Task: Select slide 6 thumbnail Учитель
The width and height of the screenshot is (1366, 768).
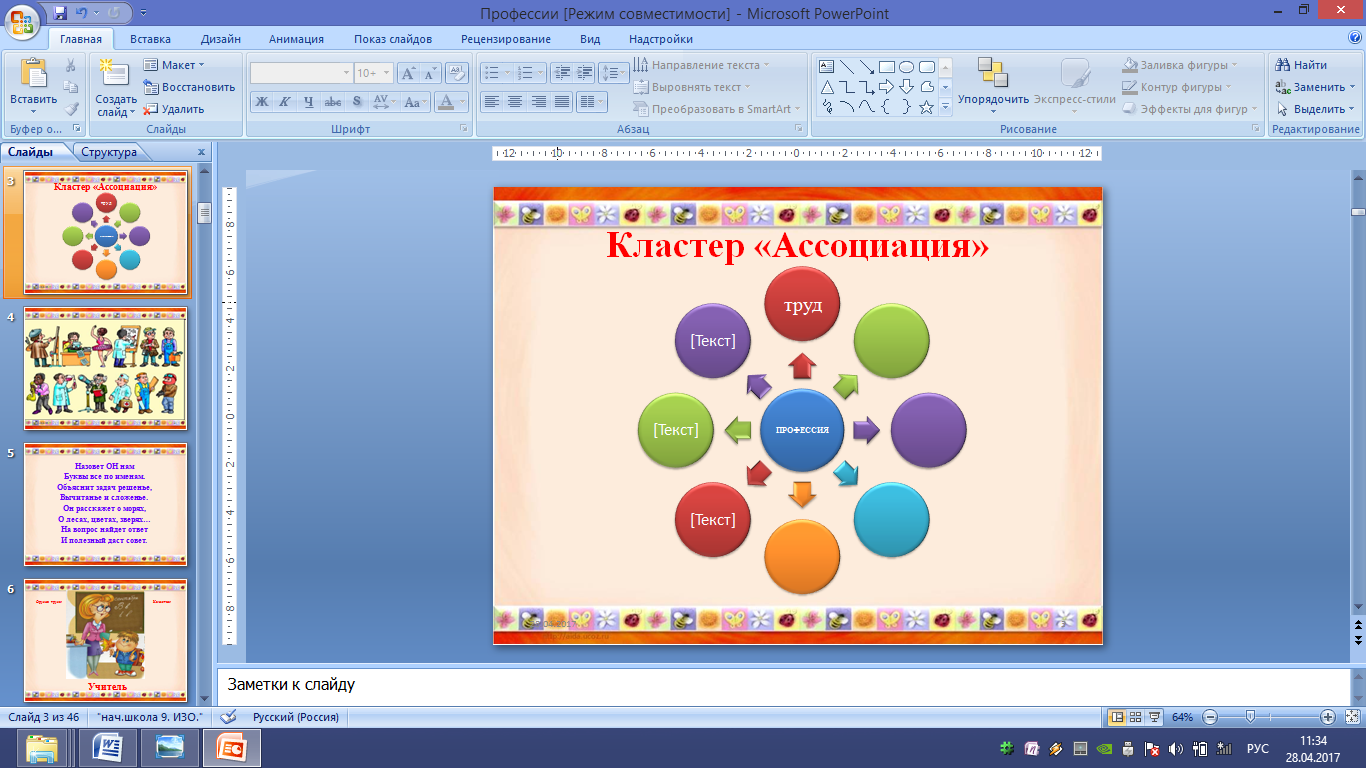Action: pos(105,640)
